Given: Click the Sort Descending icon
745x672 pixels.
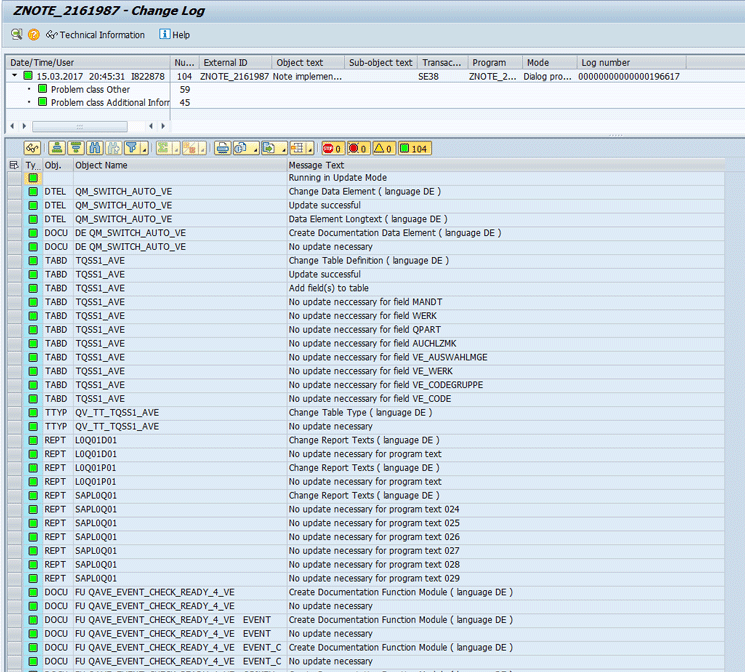Looking at the screenshot, I should (x=76, y=148).
